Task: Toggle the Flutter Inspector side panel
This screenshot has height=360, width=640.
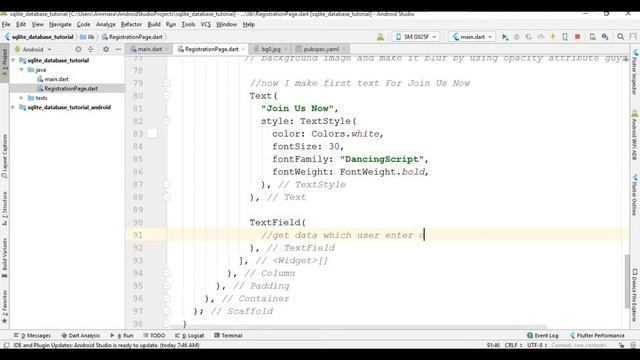Action: pos(635,73)
